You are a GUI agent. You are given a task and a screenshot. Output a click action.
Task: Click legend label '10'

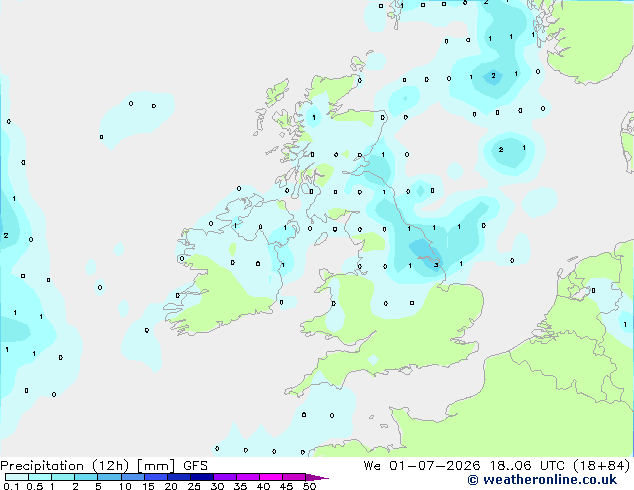pyautogui.click(x=125, y=486)
